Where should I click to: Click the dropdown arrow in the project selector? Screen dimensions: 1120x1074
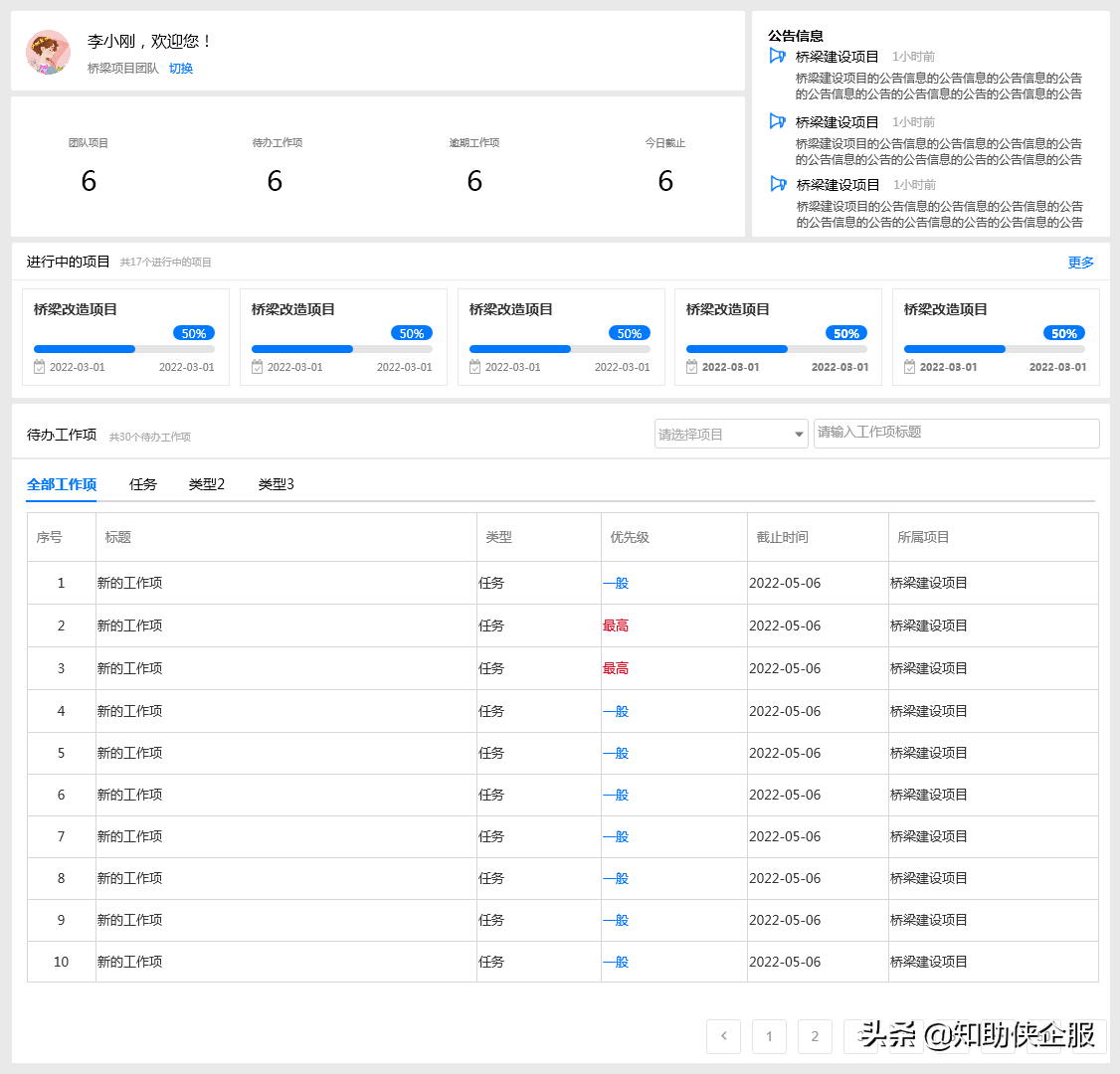(x=798, y=434)
